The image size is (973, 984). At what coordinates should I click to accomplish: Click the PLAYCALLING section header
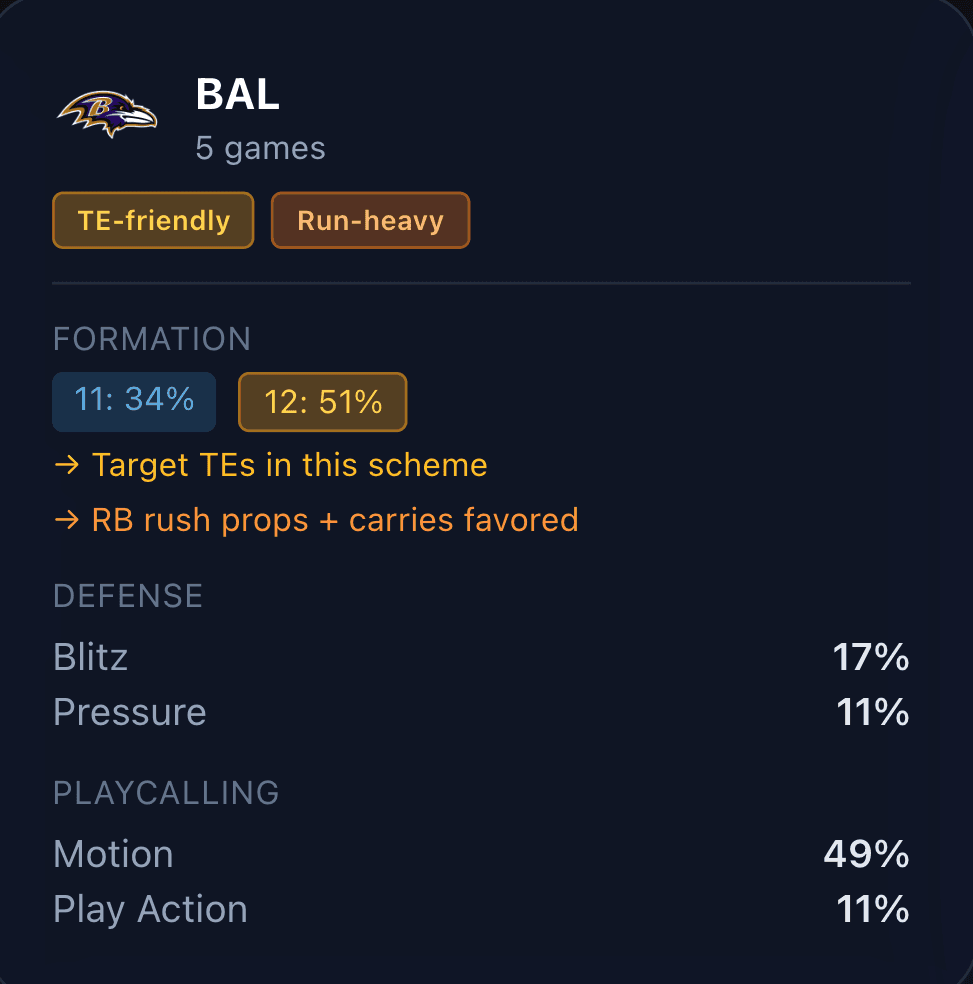(165, 792)
